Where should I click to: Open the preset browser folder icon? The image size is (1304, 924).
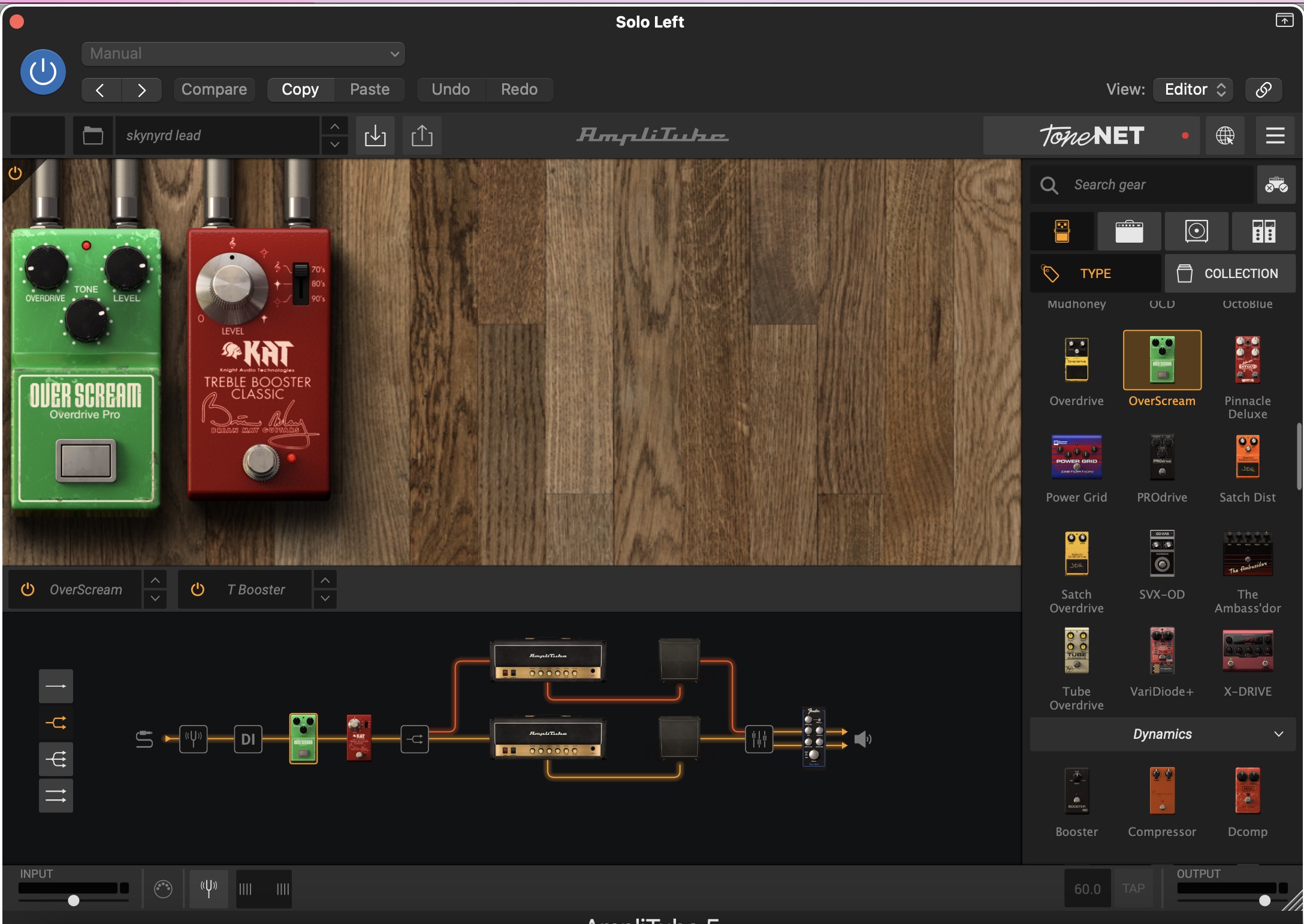[x=93, y=135]
